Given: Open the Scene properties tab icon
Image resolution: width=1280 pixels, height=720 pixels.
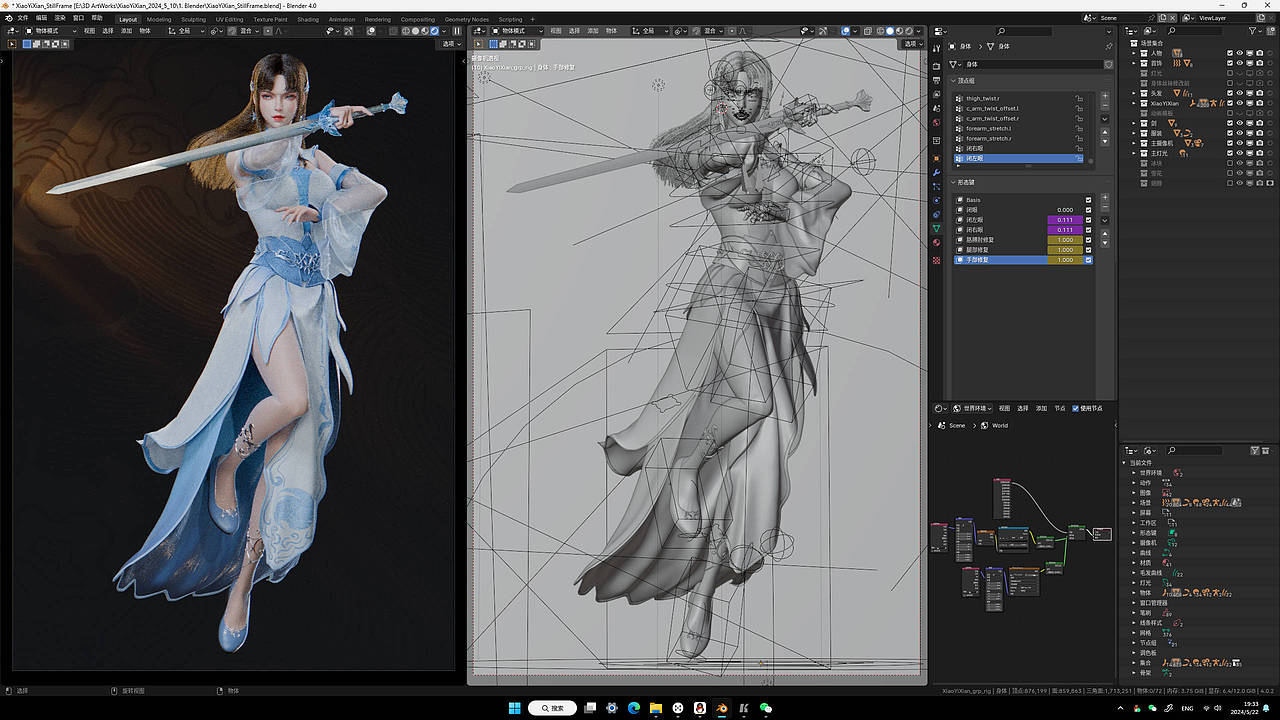Looking at the screenshot, I should (x=937, y=108).
